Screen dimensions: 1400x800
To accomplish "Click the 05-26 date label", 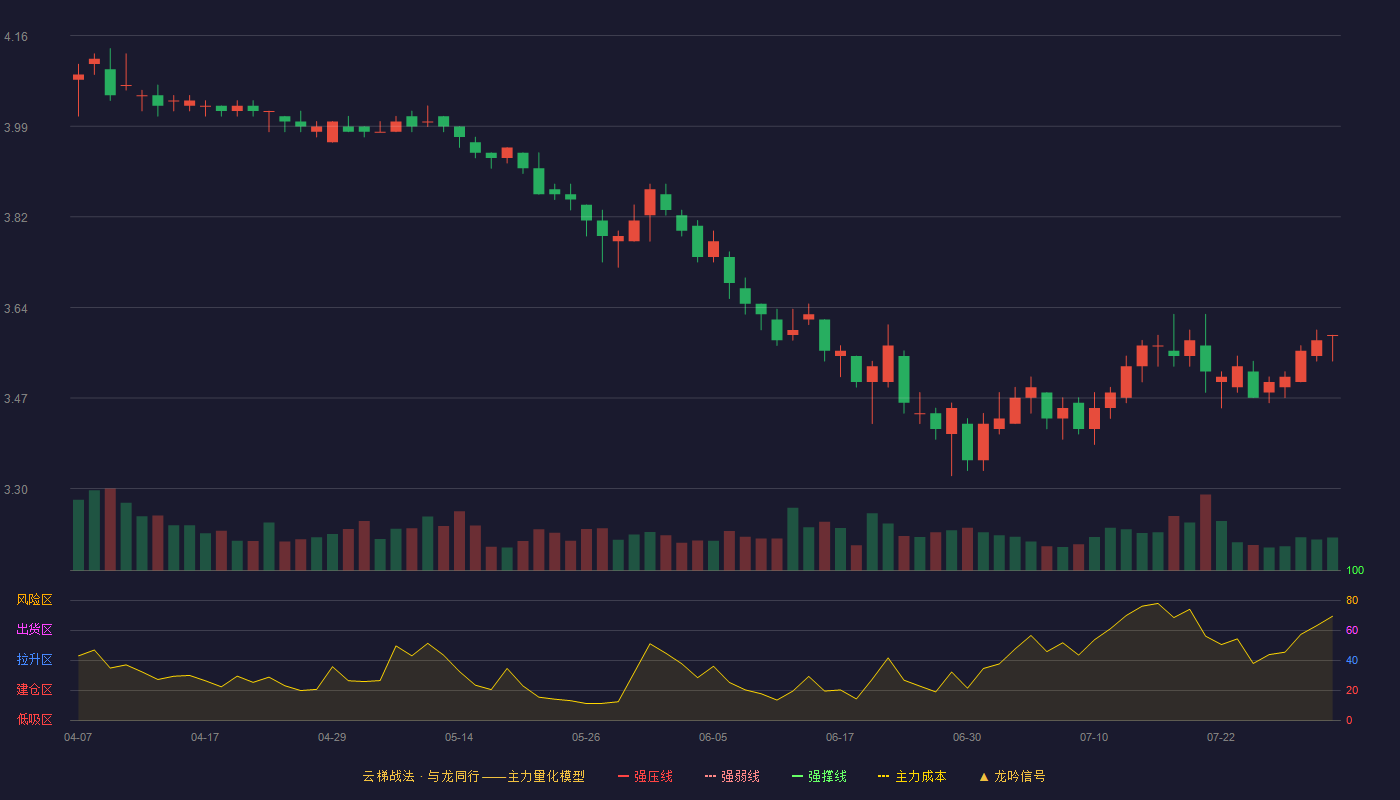I will pyautogui.click(x=586, y=737).
